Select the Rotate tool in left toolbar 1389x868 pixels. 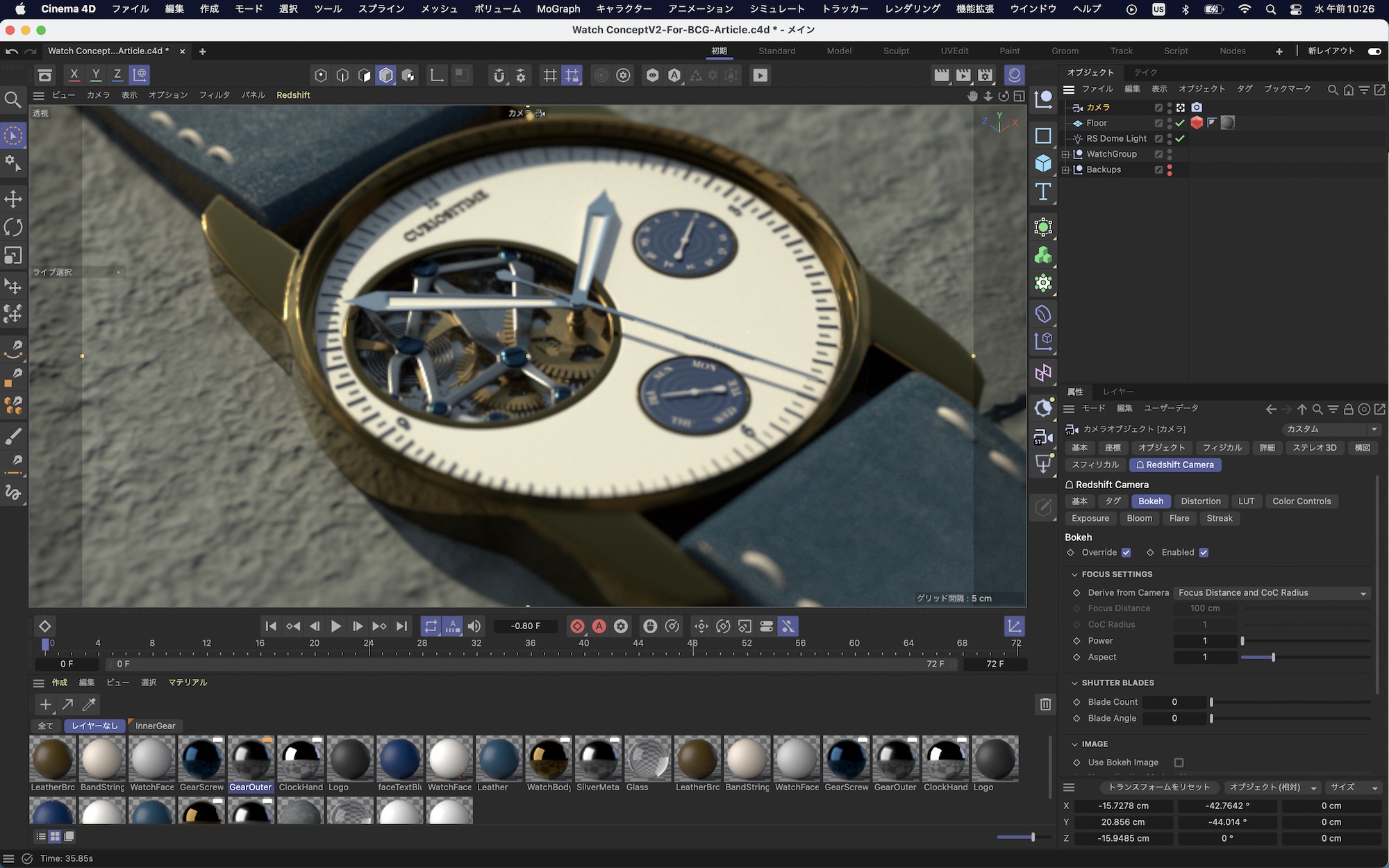pyautogui.click(x=13, y=227)
